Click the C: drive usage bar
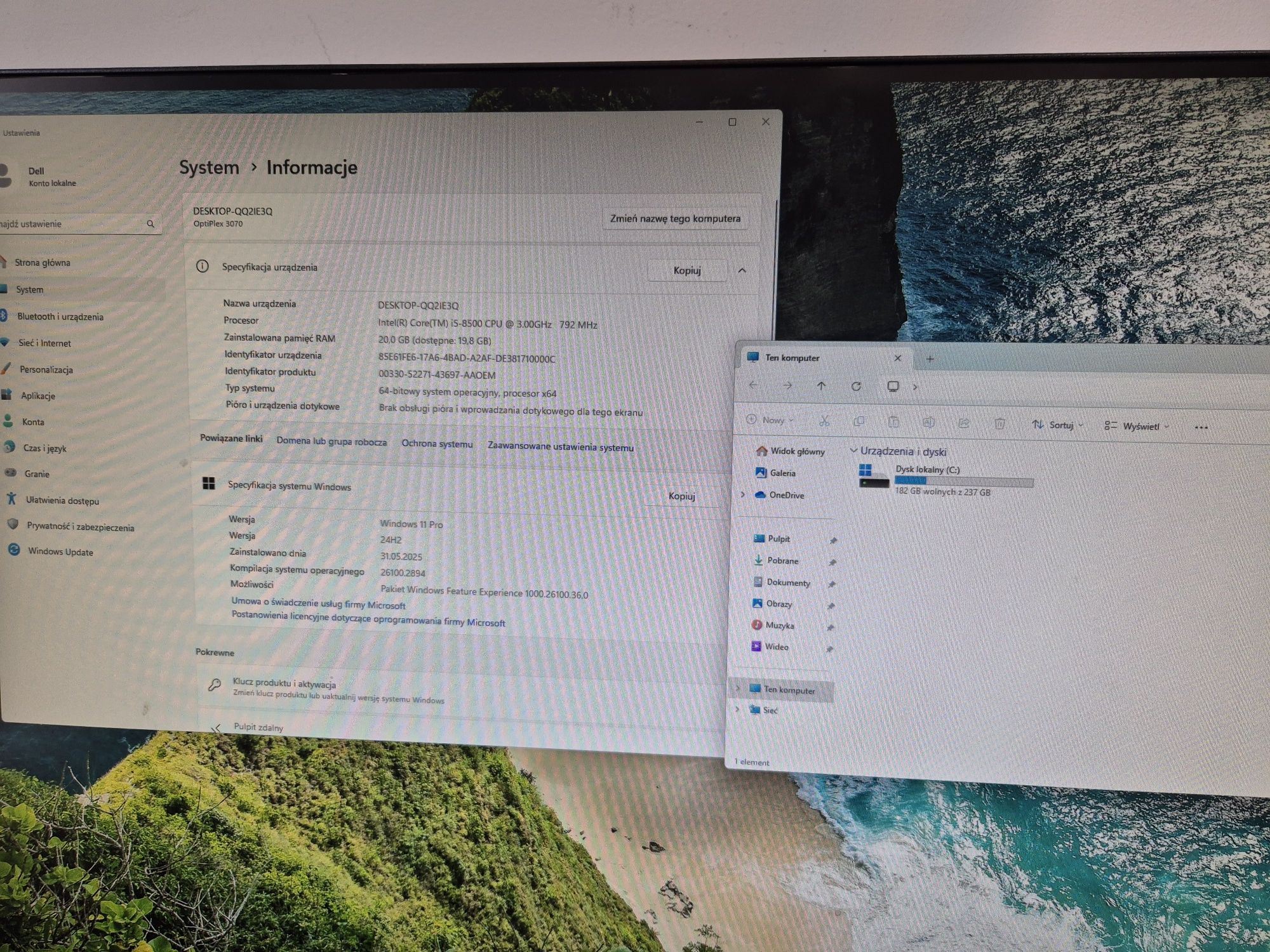This screenshot has width=1270, height=952. [964, 482]
